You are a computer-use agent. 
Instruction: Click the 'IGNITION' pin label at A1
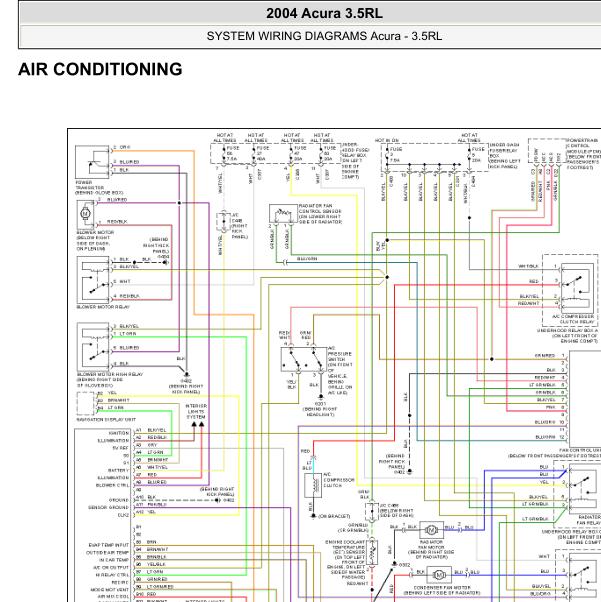tap(119, 433)
